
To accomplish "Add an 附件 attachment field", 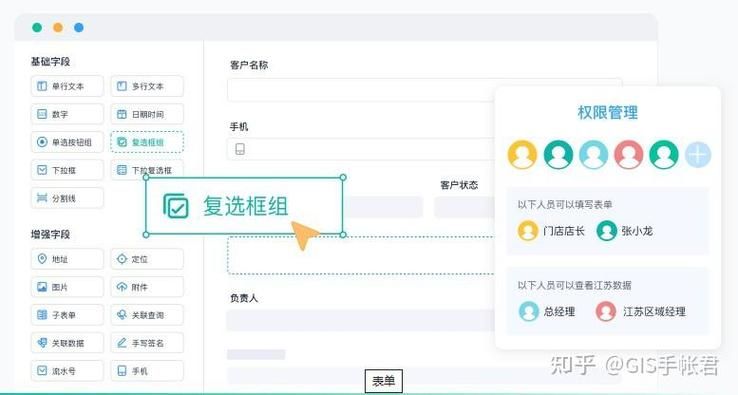I will tap(147, 287).
